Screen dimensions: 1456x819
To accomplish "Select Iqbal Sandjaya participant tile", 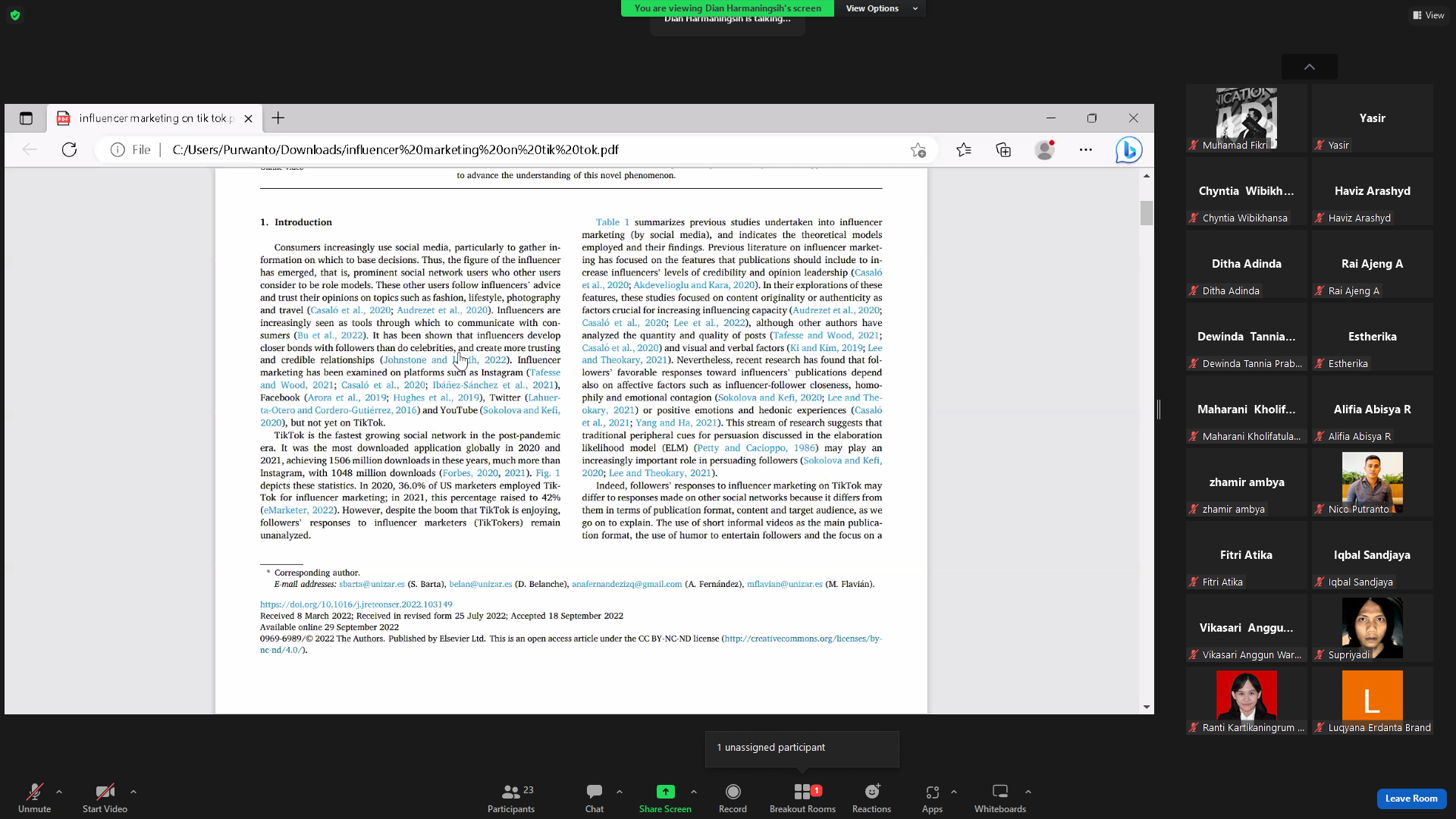I will [1372, 556].
